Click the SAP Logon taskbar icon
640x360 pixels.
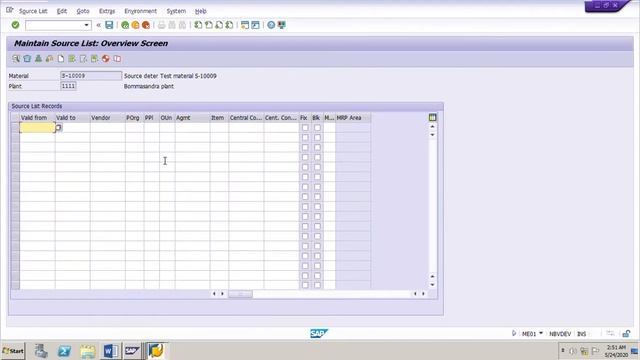click(x=133, y=351)
